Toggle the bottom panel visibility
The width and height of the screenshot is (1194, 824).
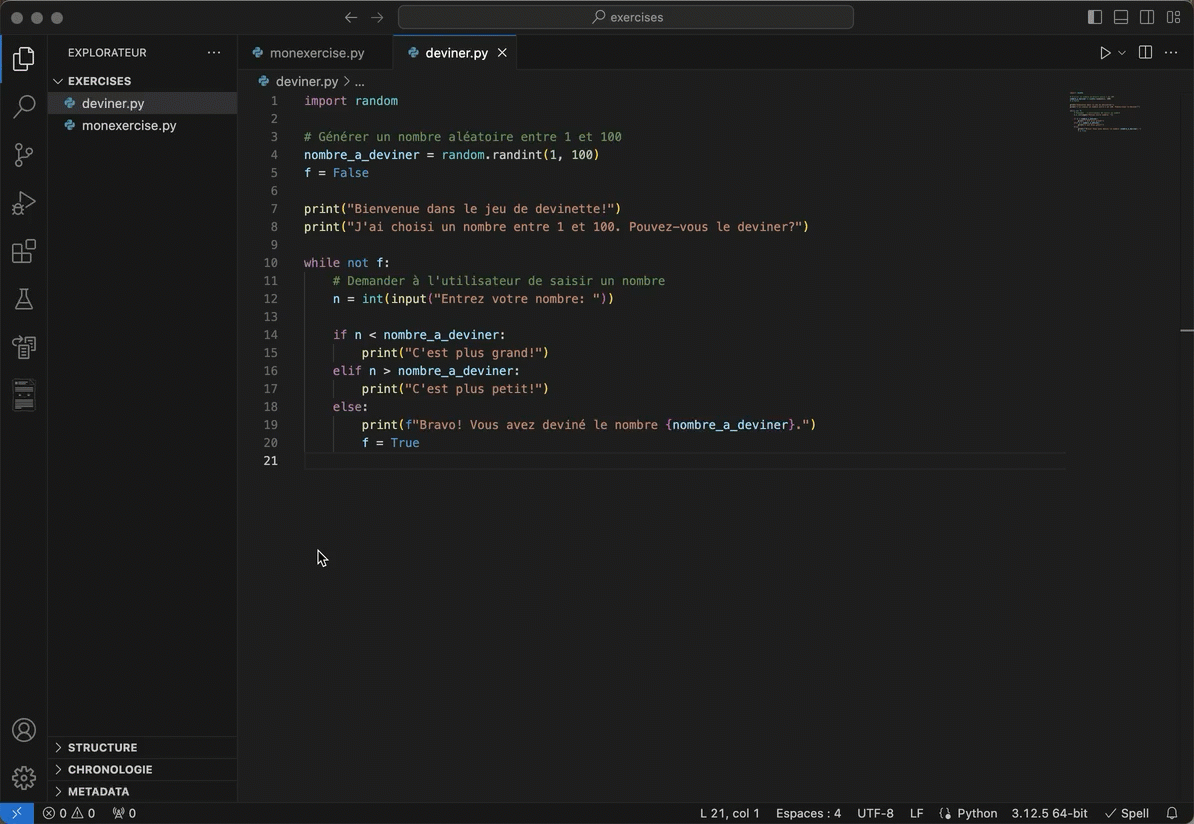point(1121,18)
